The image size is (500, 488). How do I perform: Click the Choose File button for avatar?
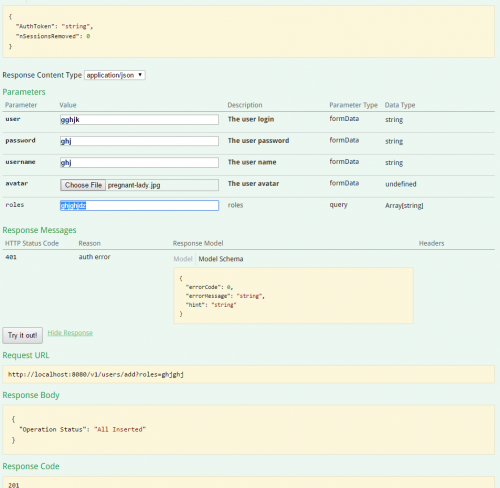83,185
